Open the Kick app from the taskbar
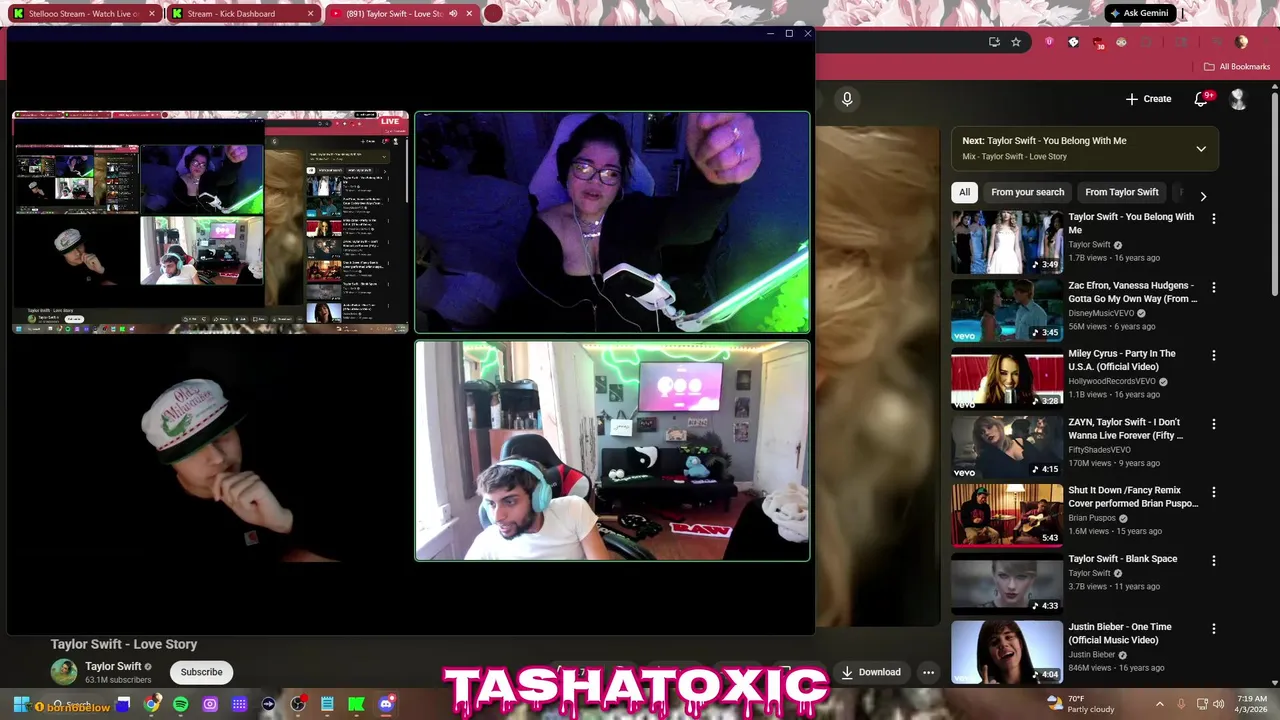Screen dimensions: 1280x720 coord(356,704)
